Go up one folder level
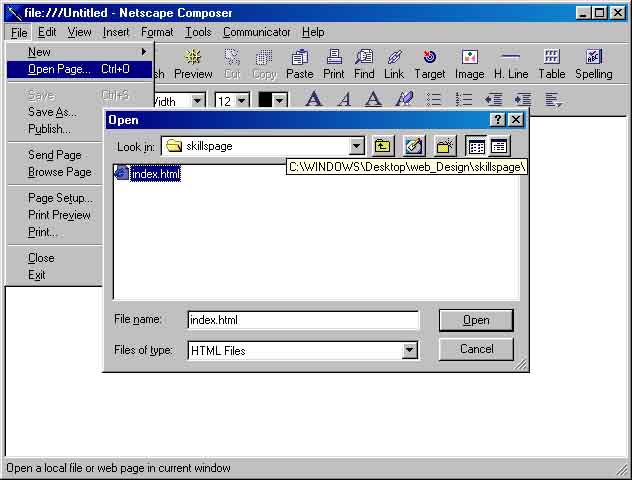This screenshot has height=480, width=632. [x=383, y=146]
